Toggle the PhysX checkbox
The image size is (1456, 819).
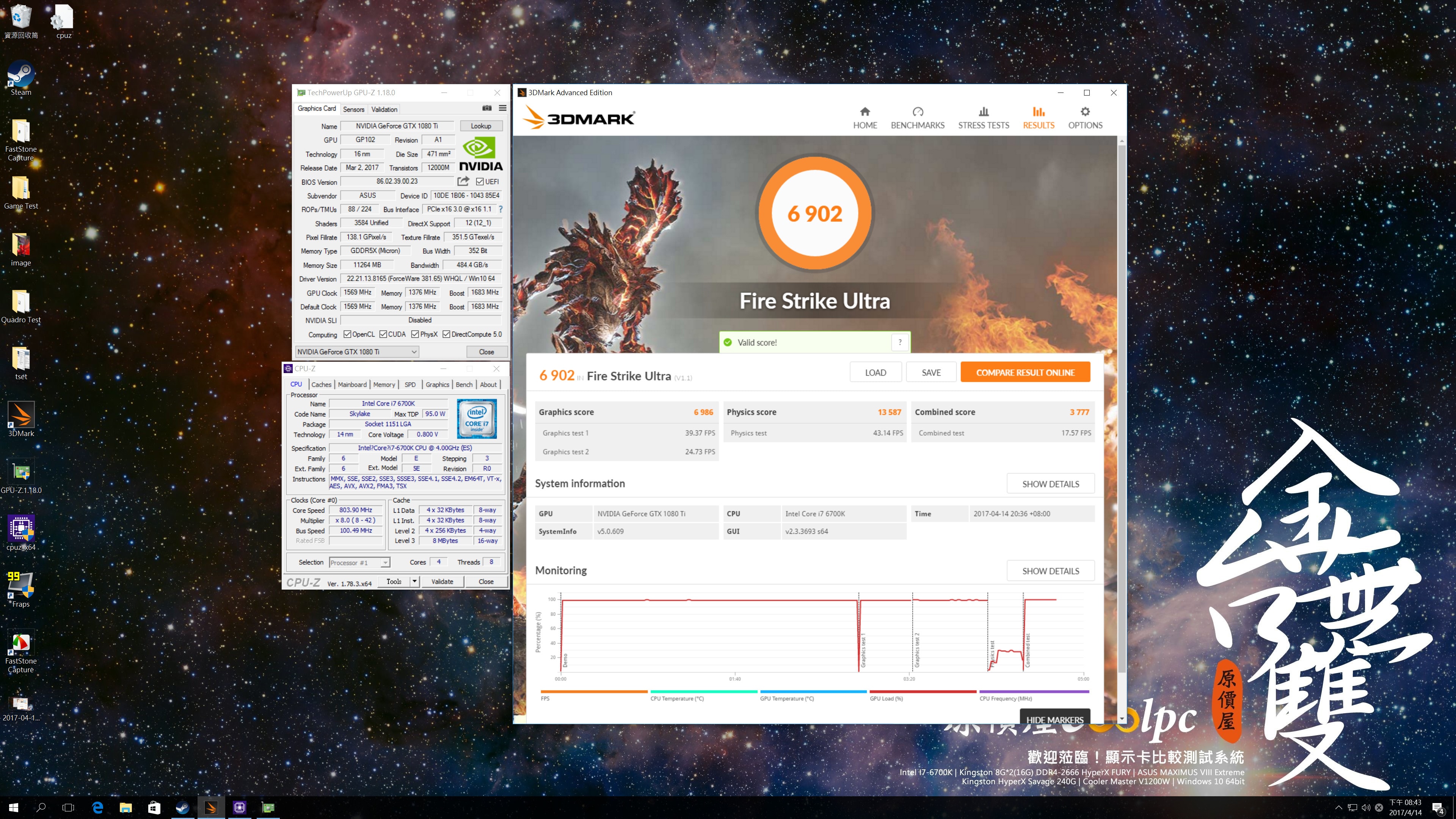coord(416,334)
